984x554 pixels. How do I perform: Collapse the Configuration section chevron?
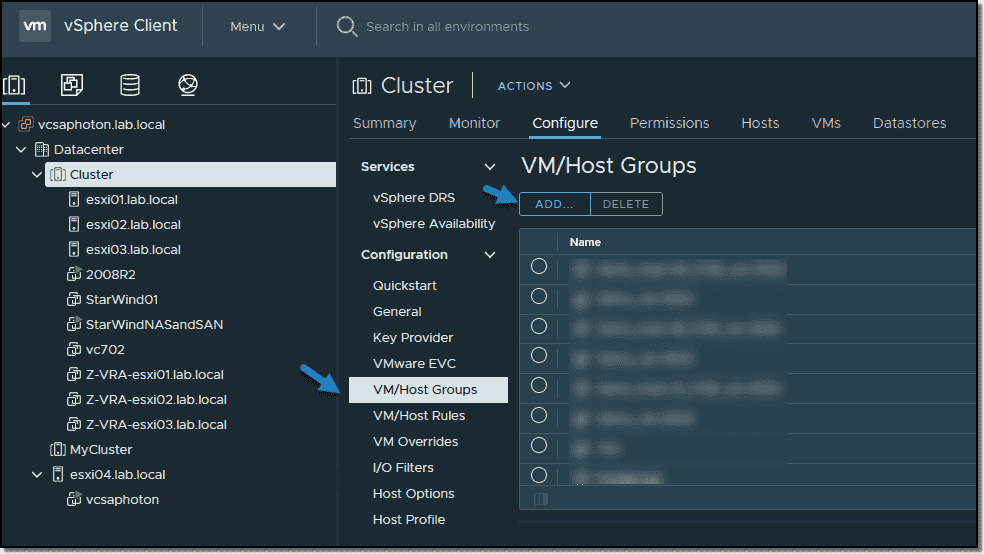pos(490,255)
